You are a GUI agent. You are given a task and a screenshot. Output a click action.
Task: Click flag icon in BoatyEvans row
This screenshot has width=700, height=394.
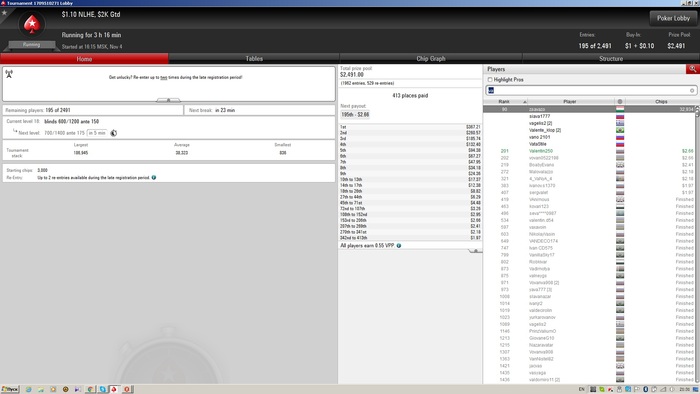click(620, 165)
